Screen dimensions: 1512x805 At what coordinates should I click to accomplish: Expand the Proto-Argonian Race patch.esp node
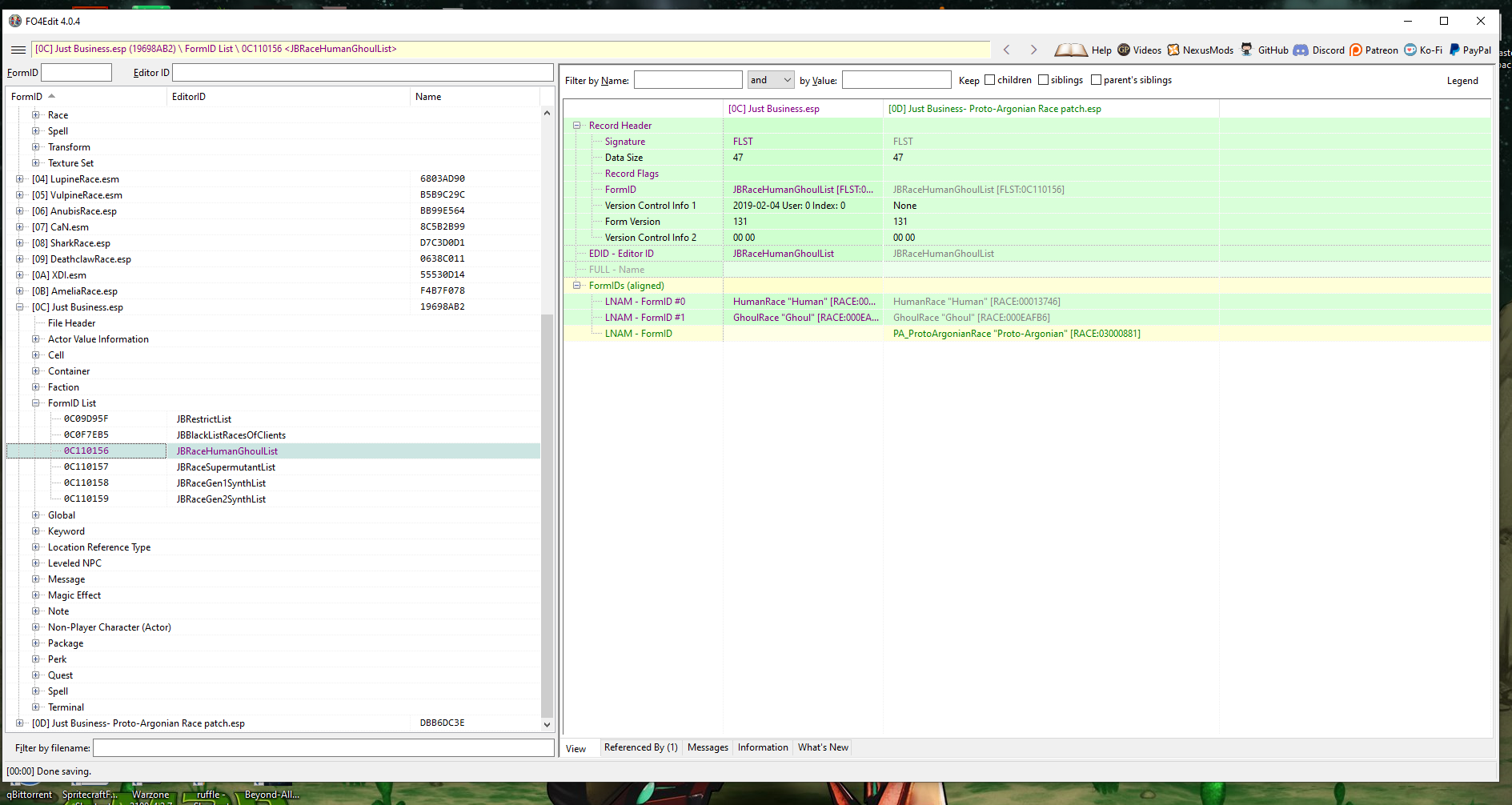pyautogui.click(x=20, y=723)
